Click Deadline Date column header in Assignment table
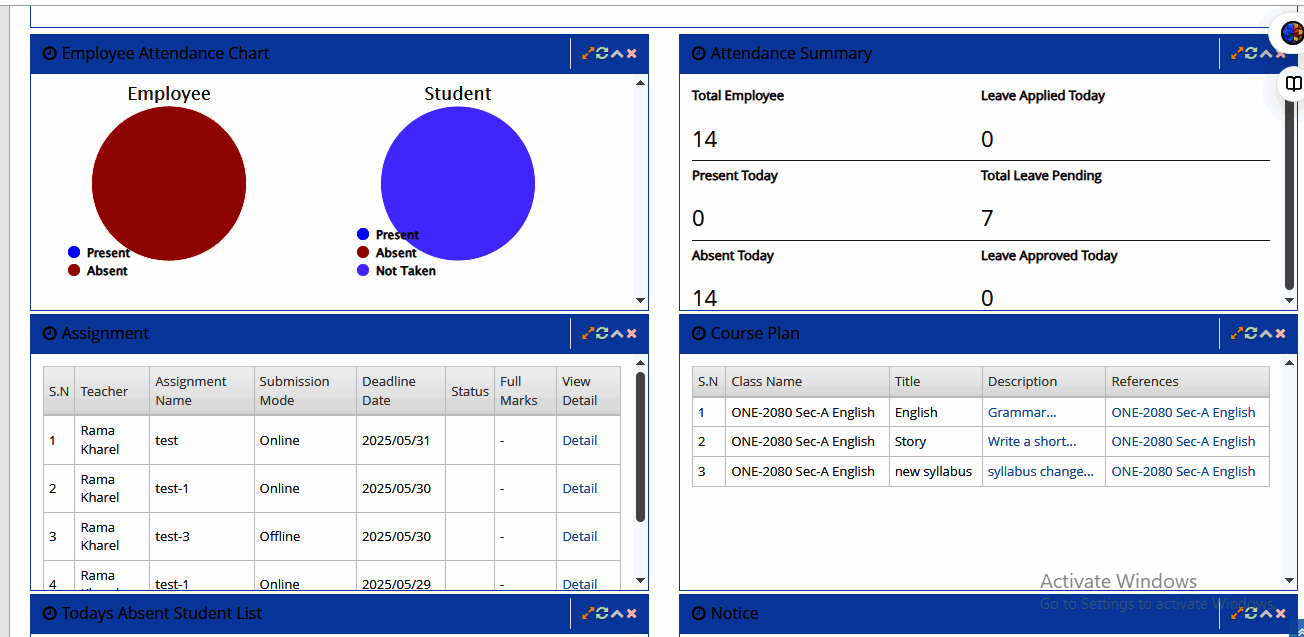Viewport: 1304px width, 637px height. click(401, 391)
